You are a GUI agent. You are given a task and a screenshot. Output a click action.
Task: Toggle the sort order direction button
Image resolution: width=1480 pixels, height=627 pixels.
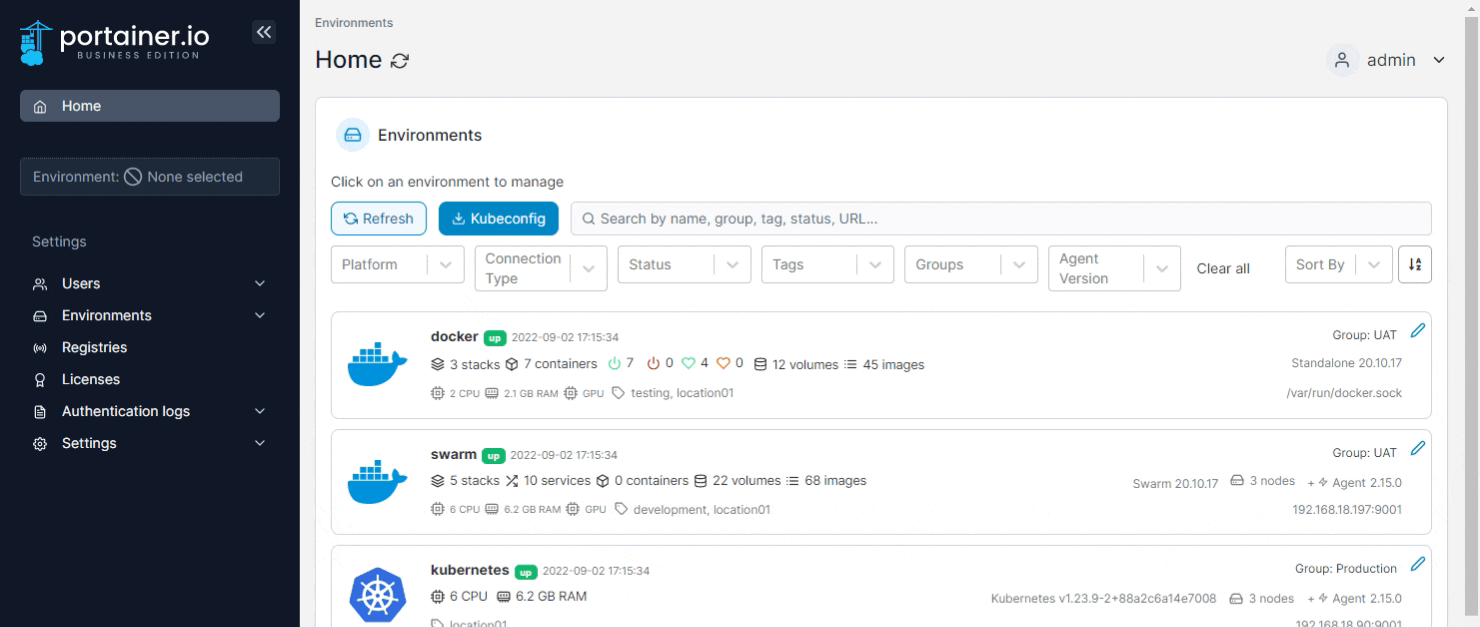[x=1414, y=265]
